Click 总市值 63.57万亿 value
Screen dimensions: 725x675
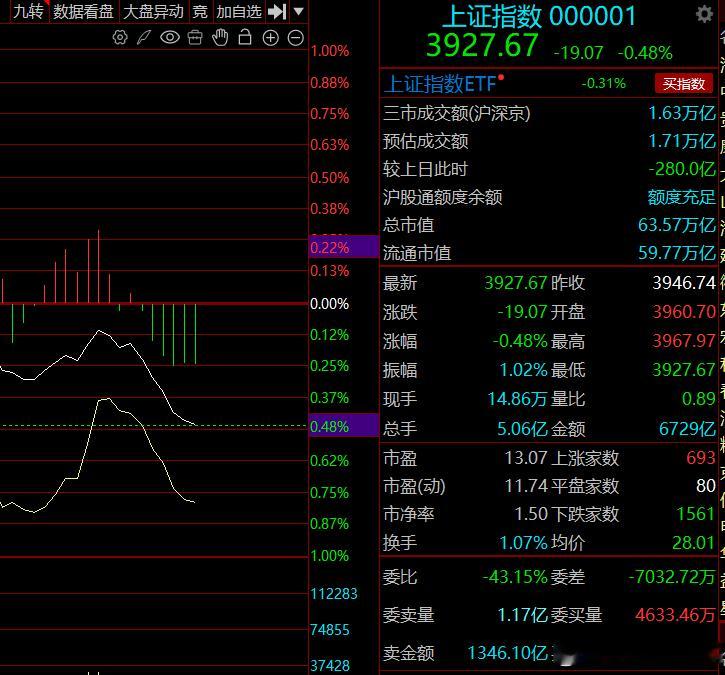(677, 225)
